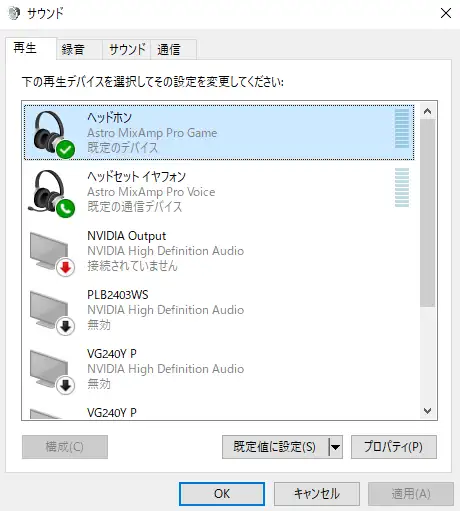Select the NVIDIA Output device name
The height and width of the screenshot is (511, 460).
click(126, 236)
